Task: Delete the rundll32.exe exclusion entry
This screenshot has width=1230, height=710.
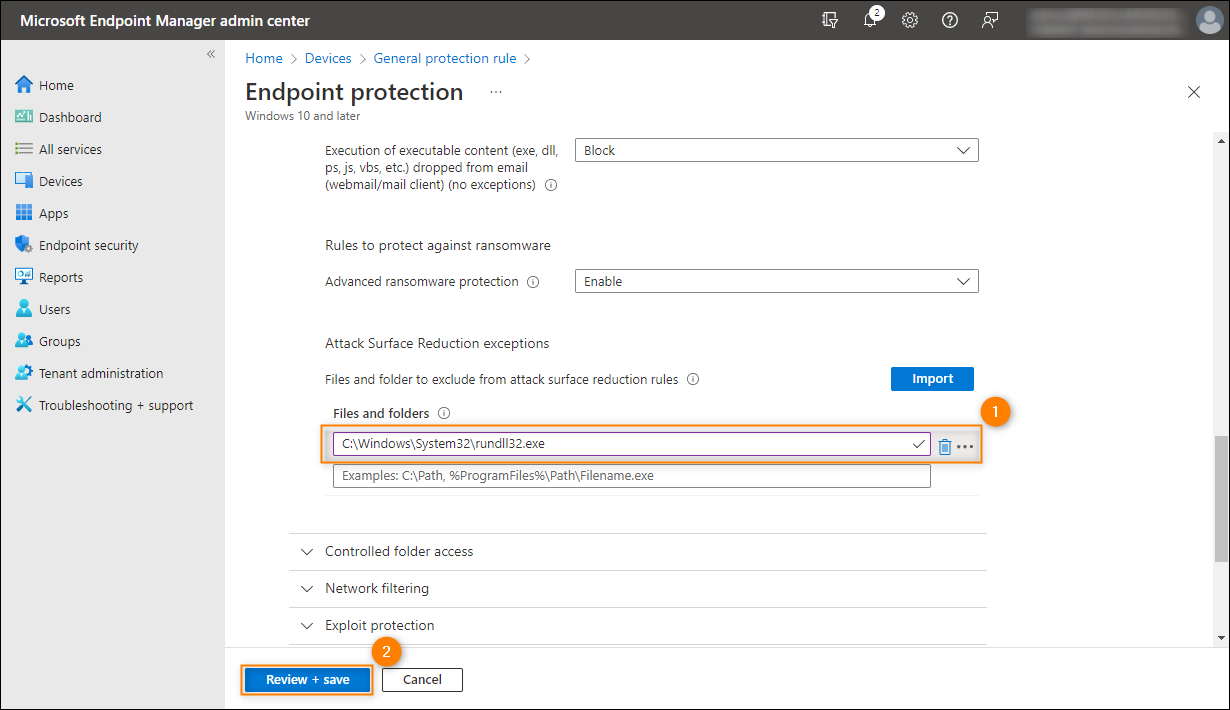Action: click(945, 446)
